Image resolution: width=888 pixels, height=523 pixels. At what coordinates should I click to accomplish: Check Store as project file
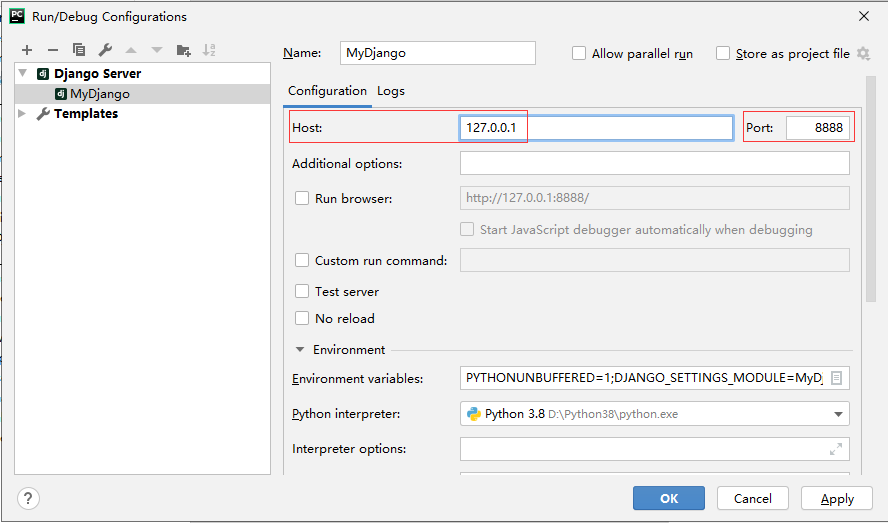point(723,53)
